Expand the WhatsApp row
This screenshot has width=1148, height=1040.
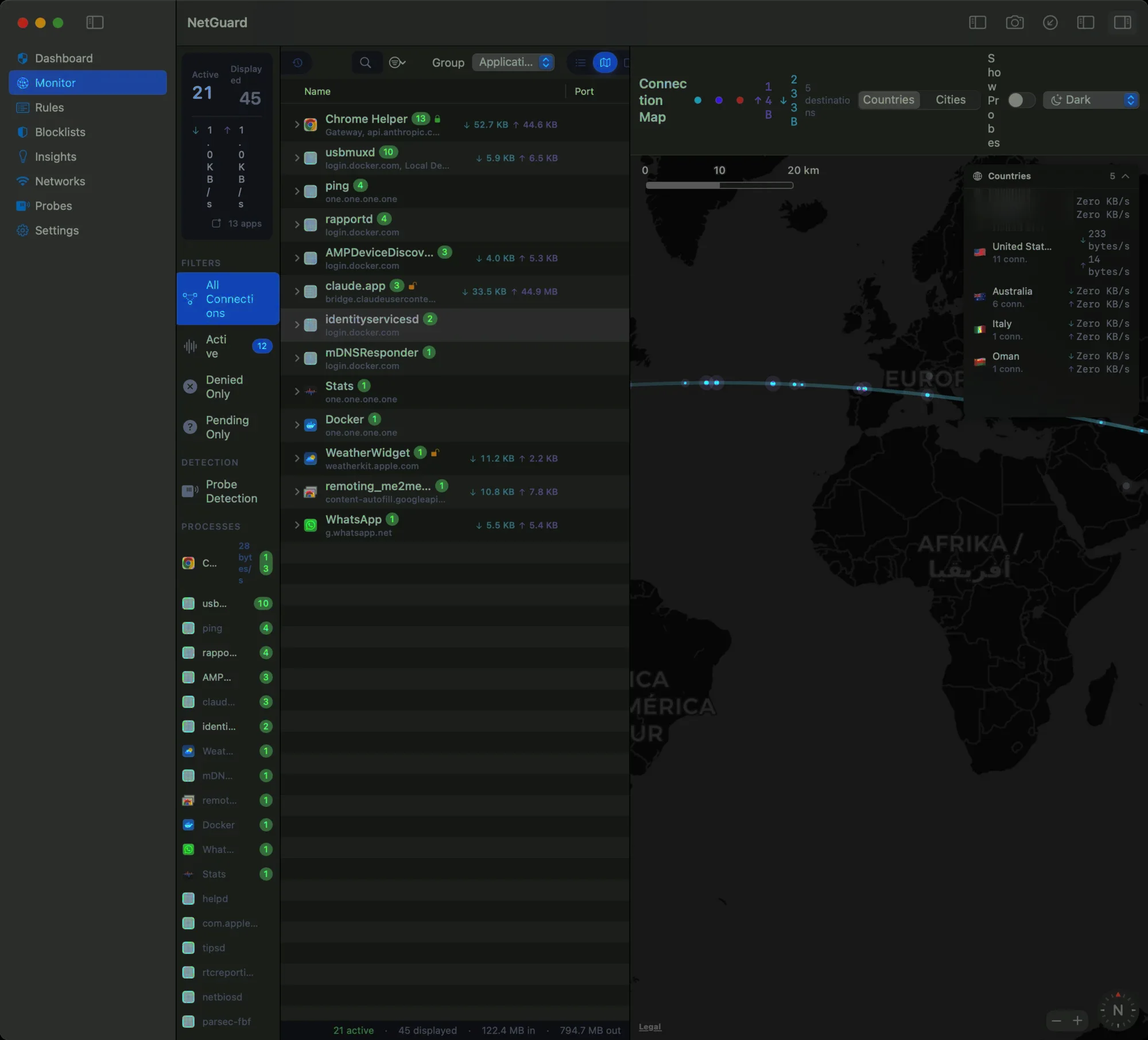click(297, 525)
